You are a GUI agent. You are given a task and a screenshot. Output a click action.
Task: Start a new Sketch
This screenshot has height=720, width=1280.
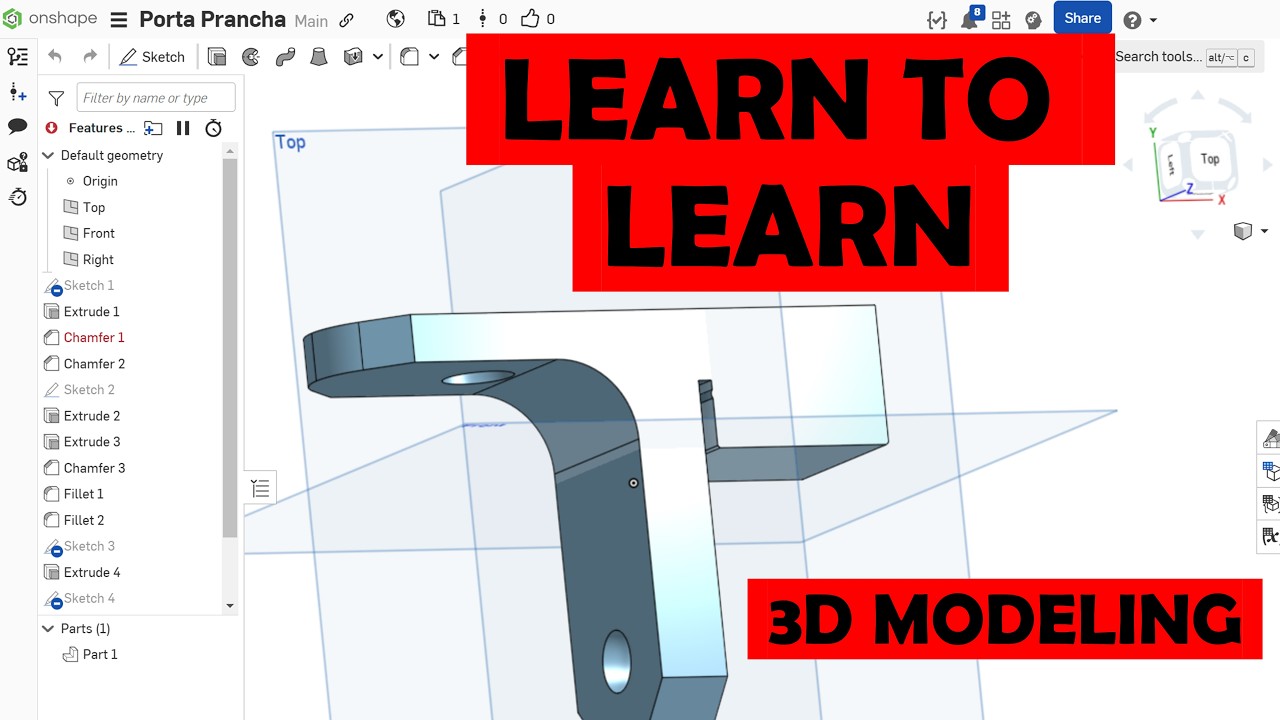click(152, 57)
